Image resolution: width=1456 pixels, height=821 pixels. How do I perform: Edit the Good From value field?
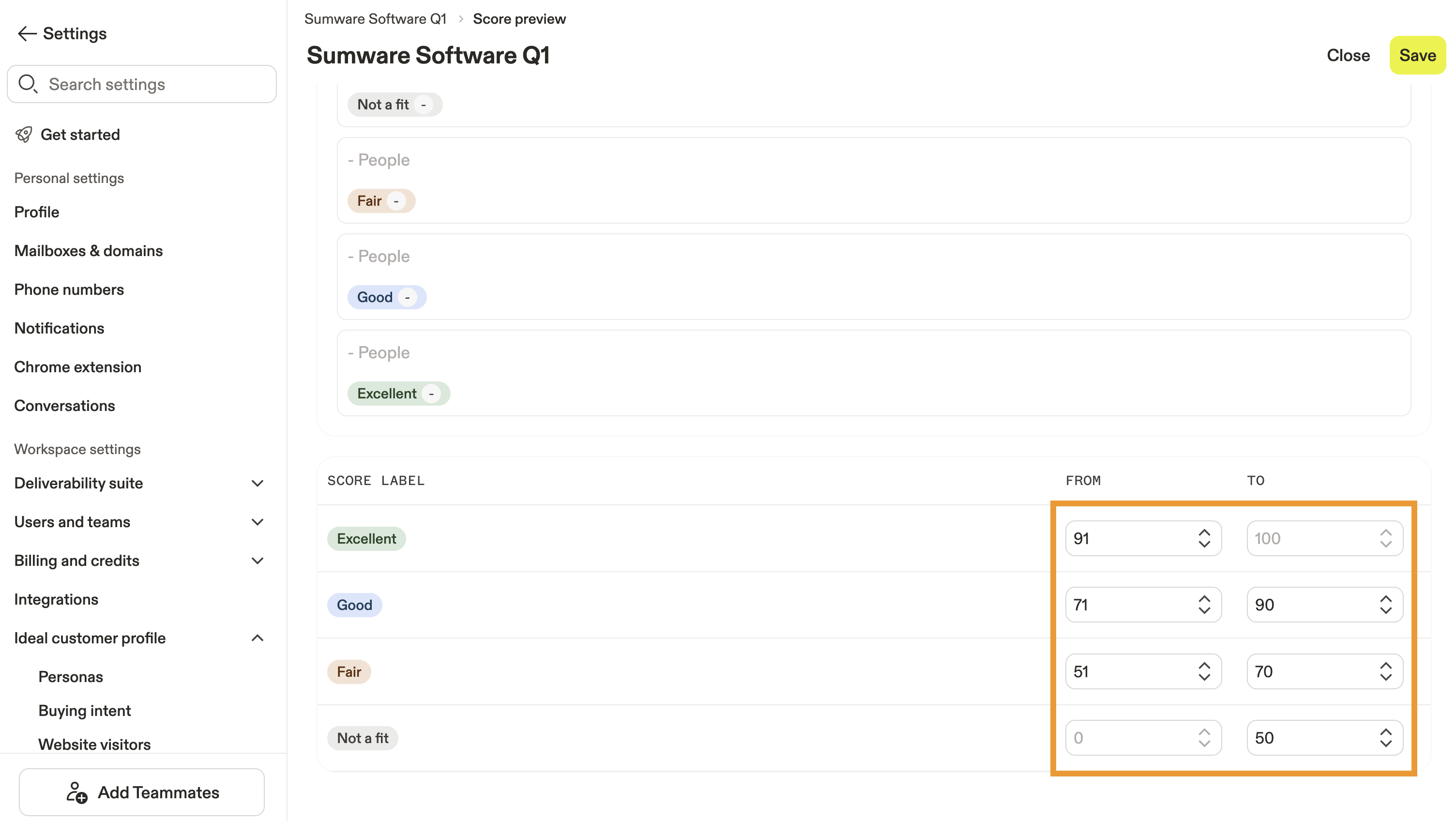[x=1128, y=605]
